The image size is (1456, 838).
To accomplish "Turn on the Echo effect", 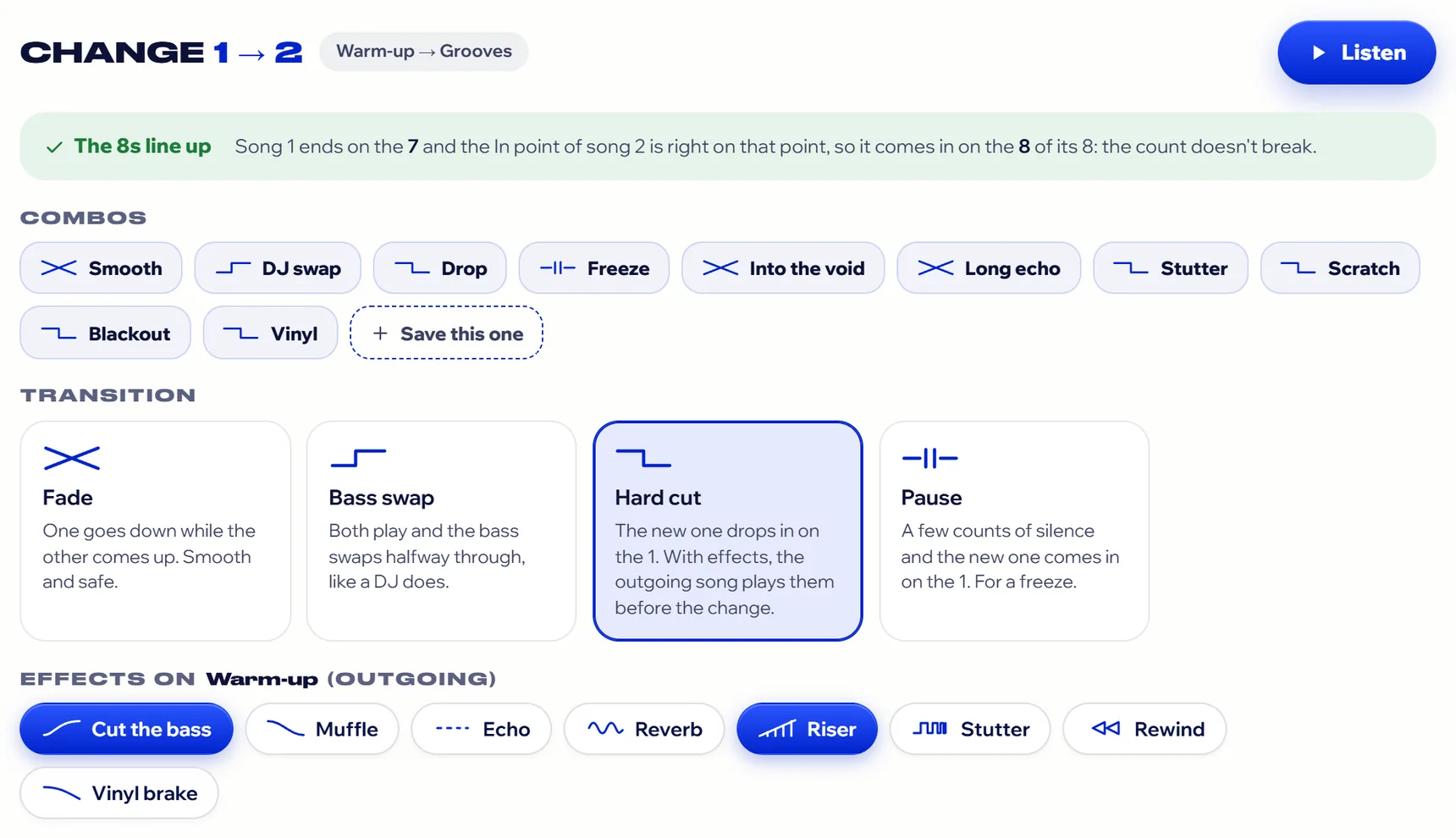I will coord(482,729).
